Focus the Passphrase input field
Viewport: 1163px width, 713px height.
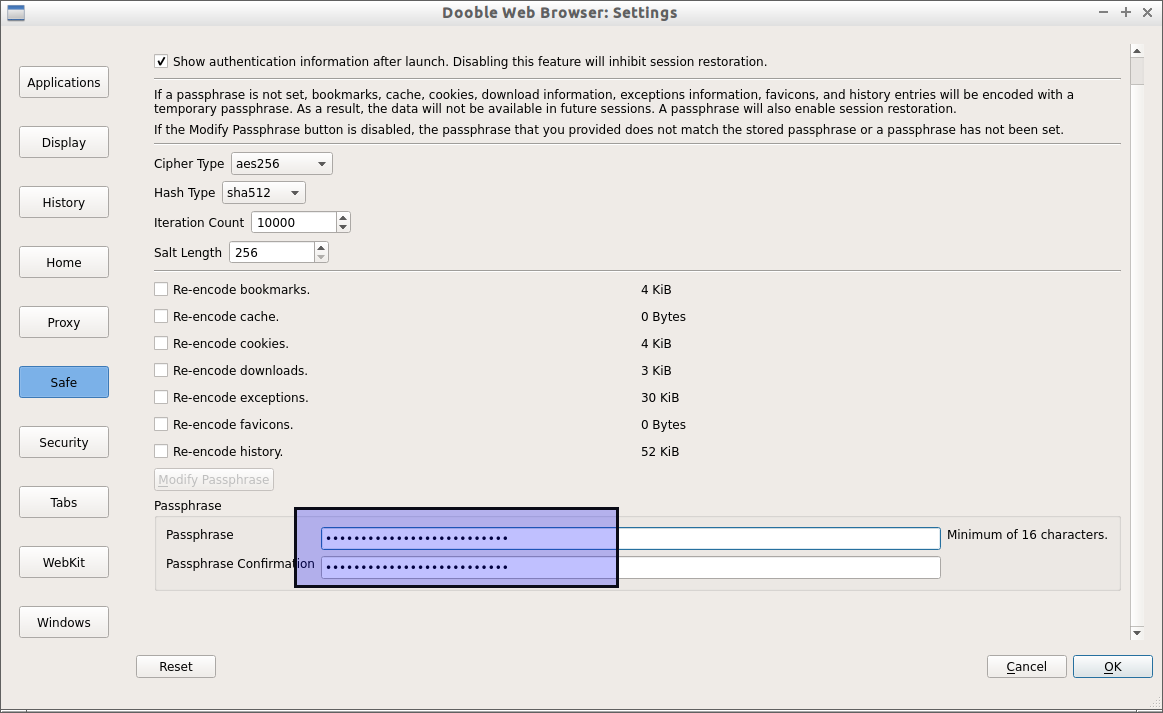point(630,538)
